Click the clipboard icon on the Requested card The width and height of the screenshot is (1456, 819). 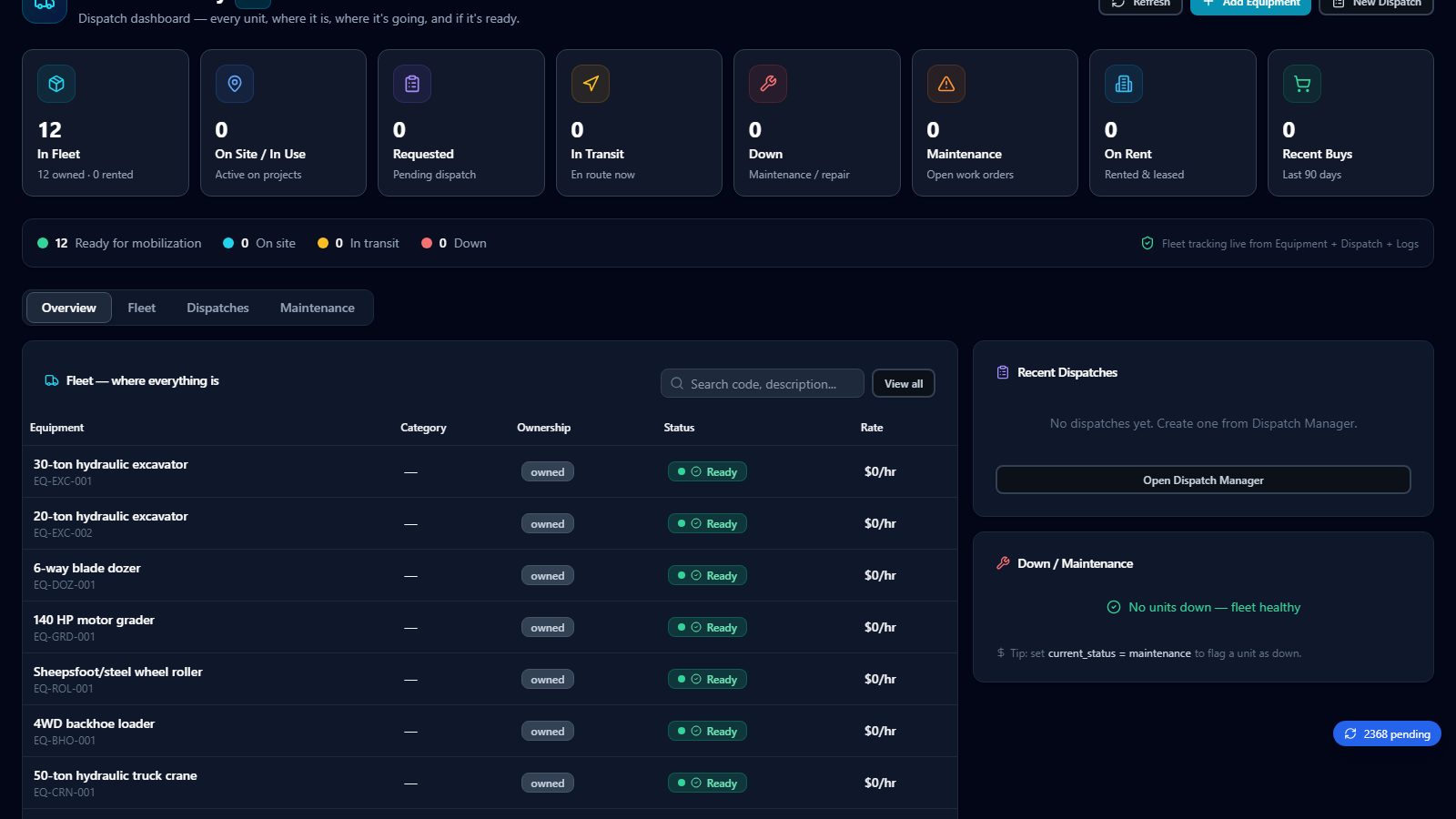[412, 84]
